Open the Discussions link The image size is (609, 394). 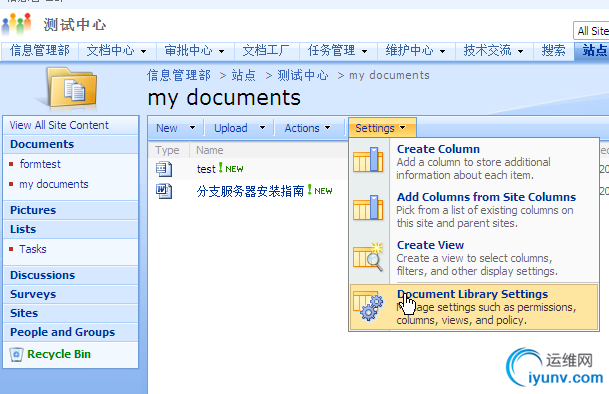tap(42, 275)
